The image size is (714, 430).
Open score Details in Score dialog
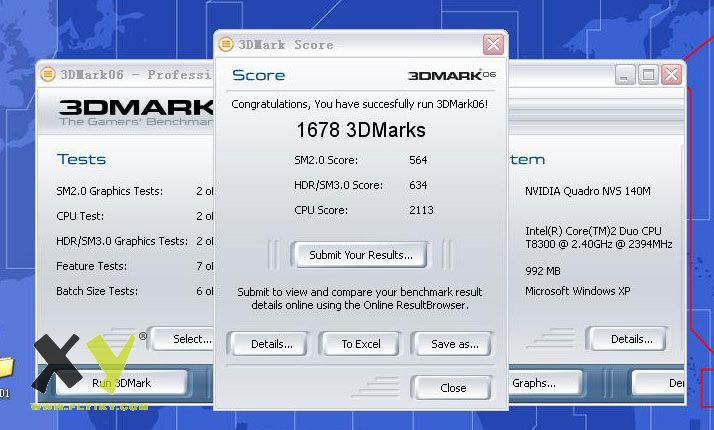pos(271,344)
